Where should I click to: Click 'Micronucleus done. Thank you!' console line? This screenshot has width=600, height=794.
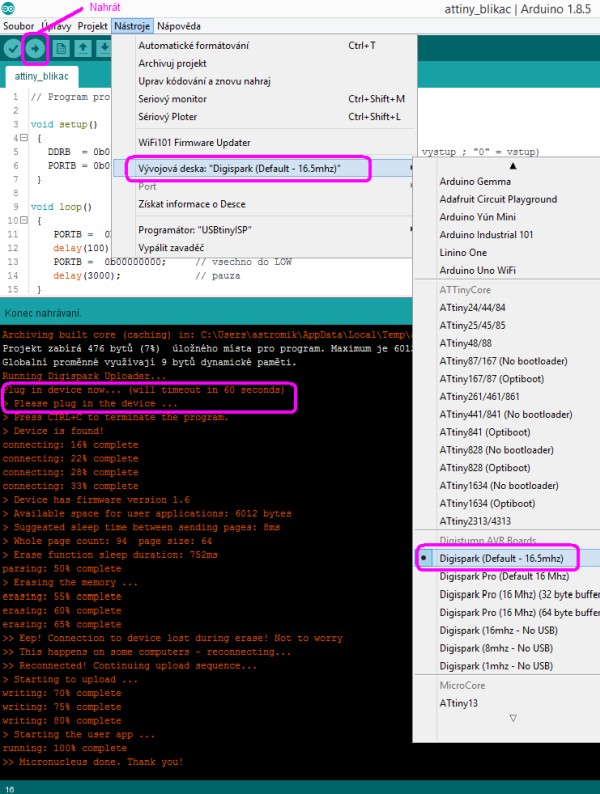[x=93, y=762]
